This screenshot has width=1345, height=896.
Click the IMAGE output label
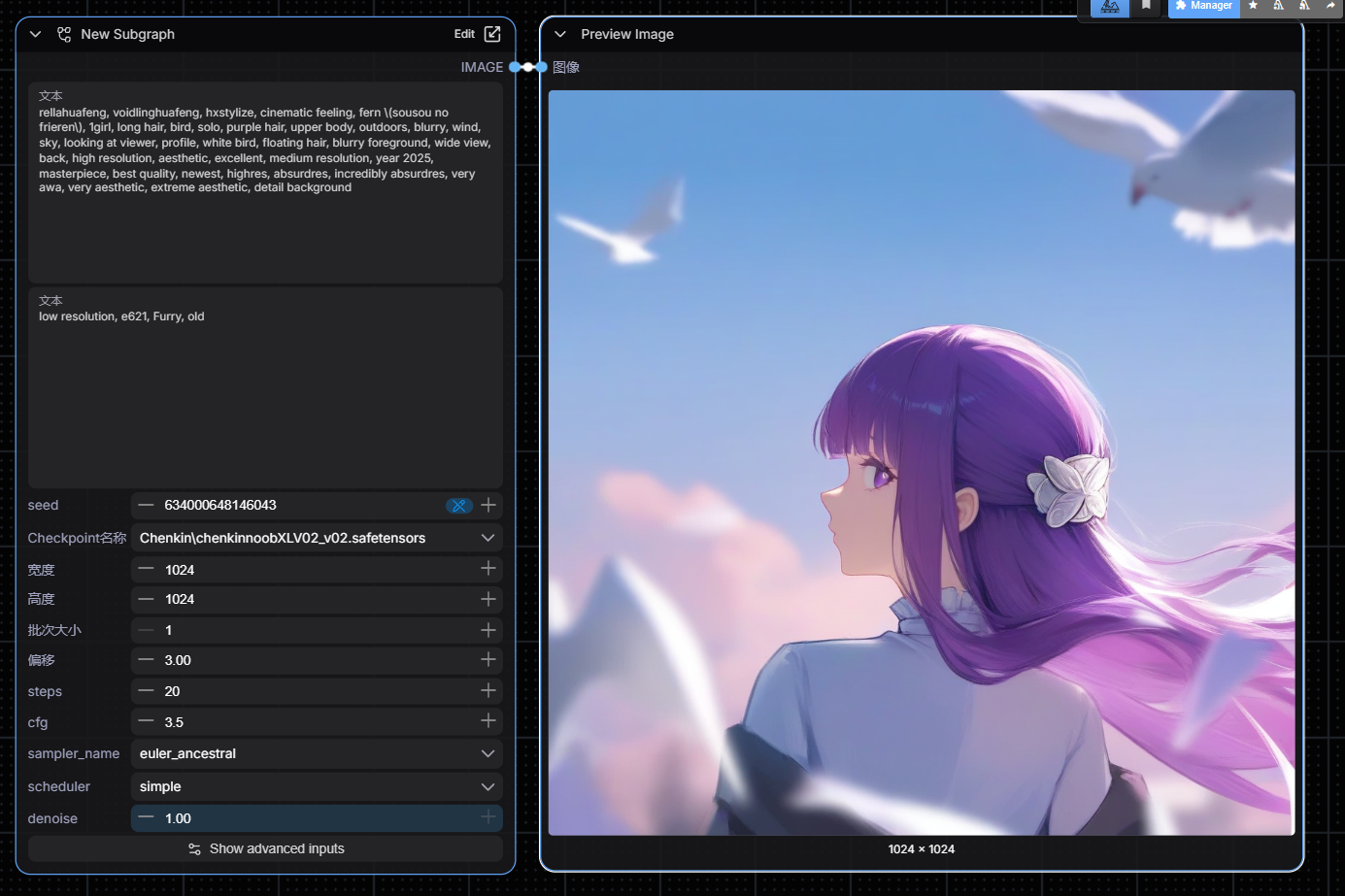(x=482, y=67)
